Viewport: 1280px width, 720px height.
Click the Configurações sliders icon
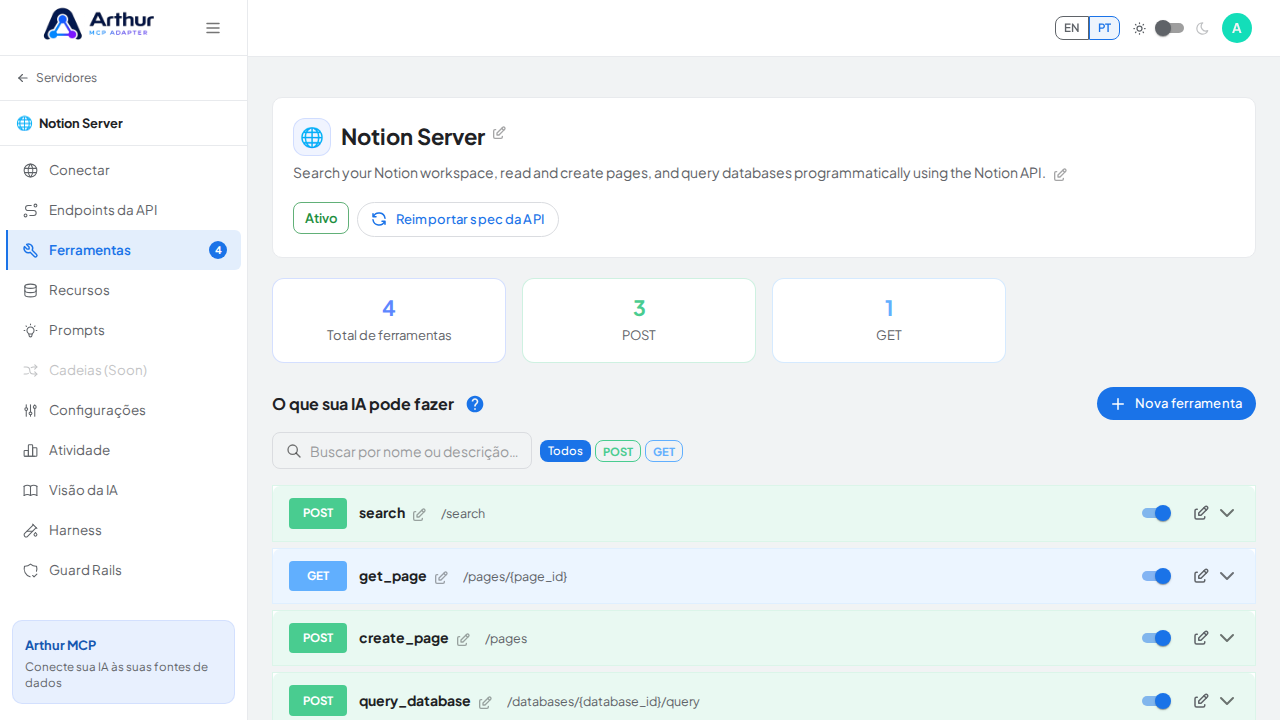pyautogui.click(x=31, y=410)
